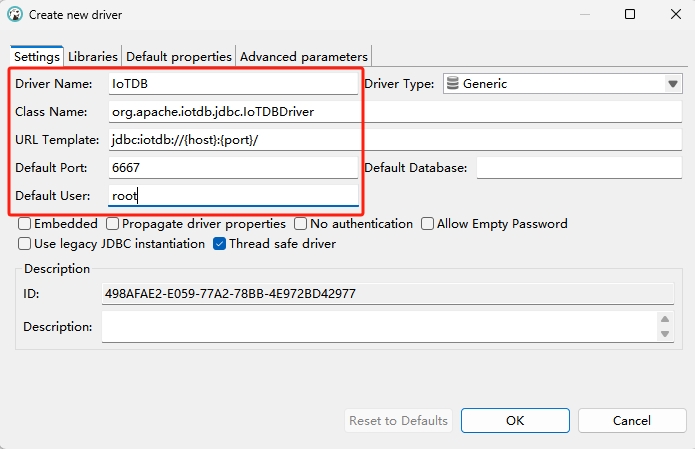Open the Default properties tab
This screenshot has width=695, height=449.
pyautogui.click(x=179, y=57)
